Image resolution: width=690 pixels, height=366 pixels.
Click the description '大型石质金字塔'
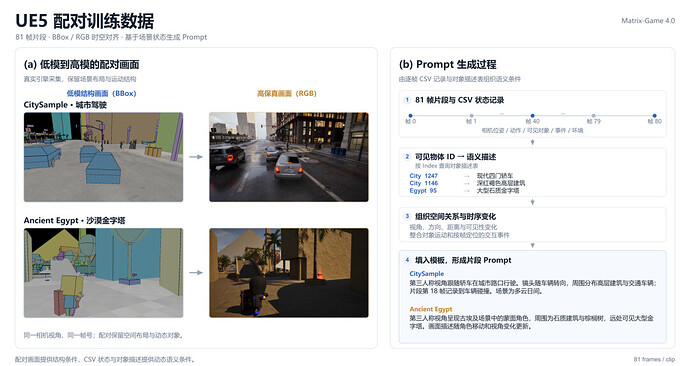[x=498, y=190]
